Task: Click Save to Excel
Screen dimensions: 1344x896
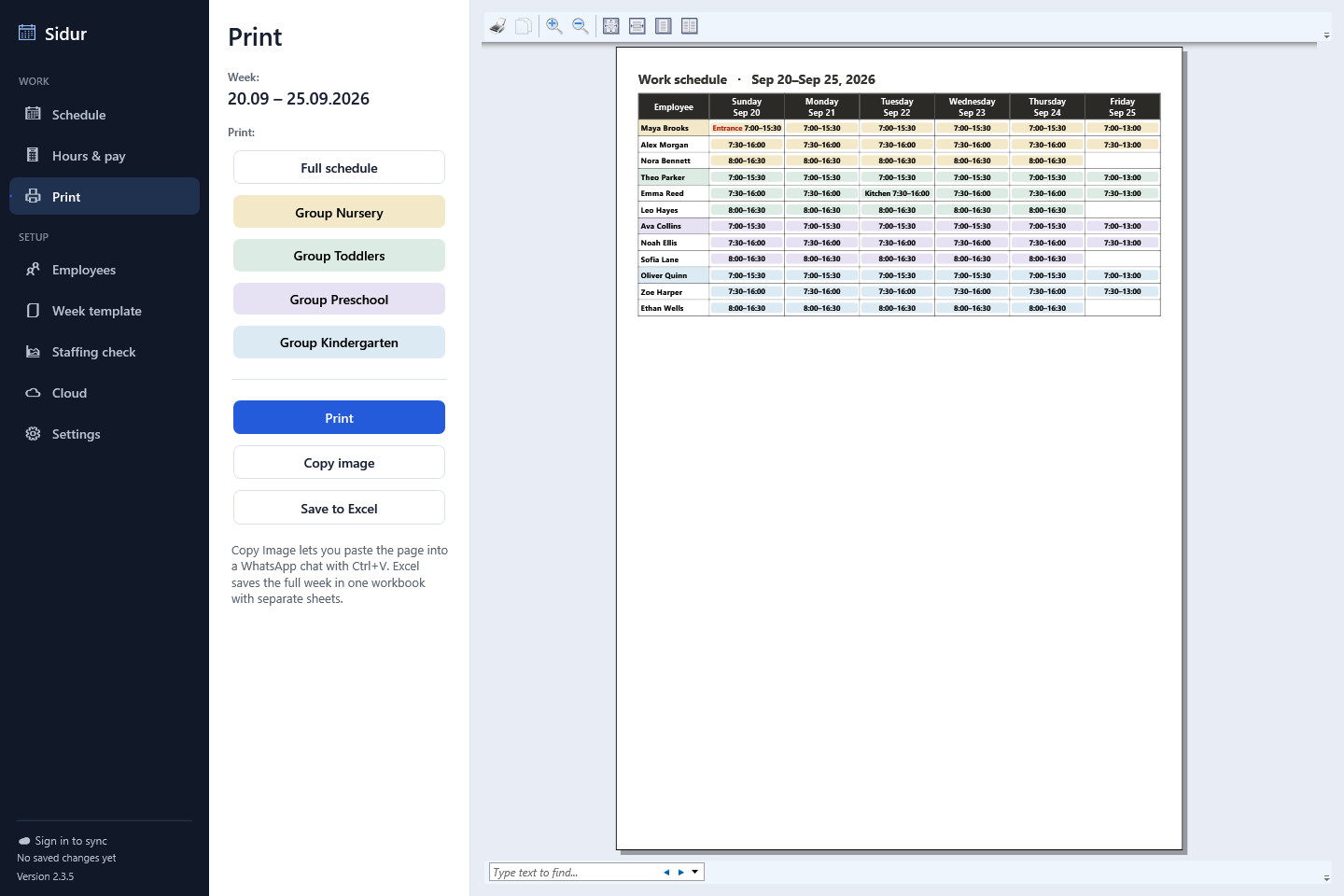Action: [339, 508]
